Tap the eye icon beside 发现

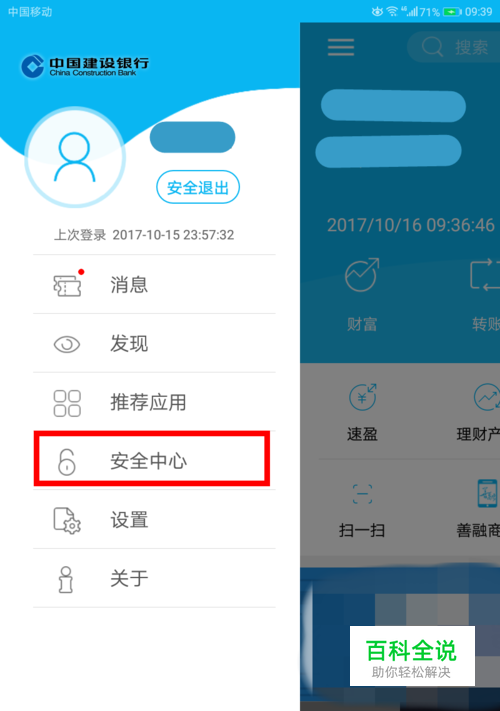(x=67, y=345)
